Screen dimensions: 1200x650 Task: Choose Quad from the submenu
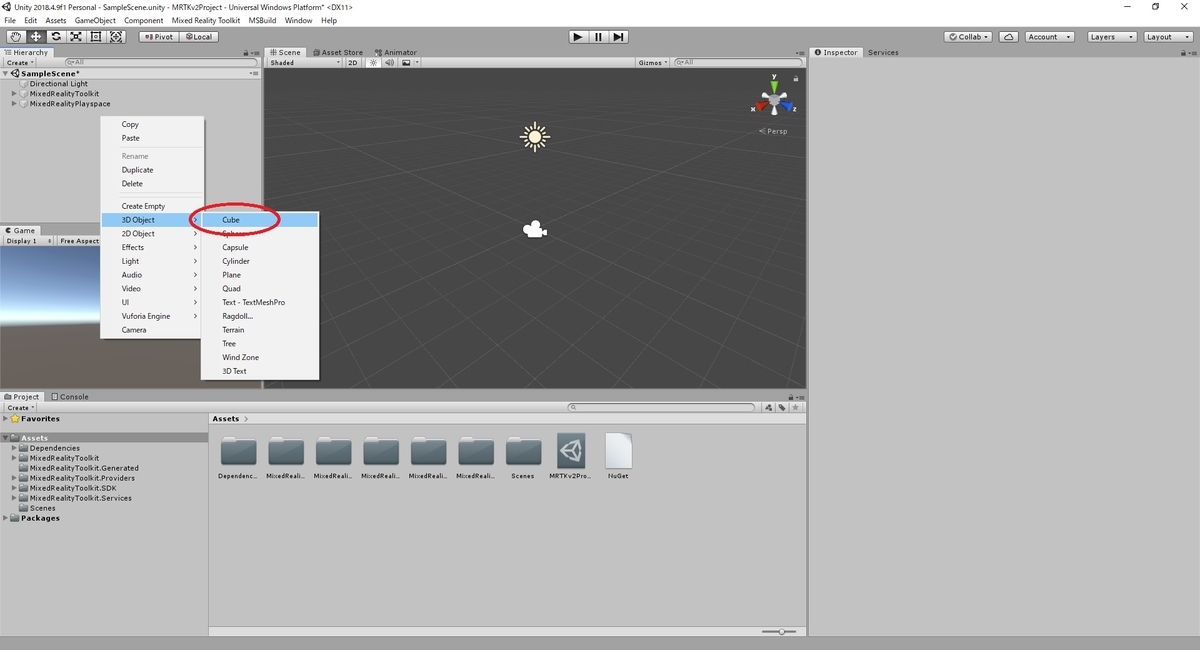[260, 288]
